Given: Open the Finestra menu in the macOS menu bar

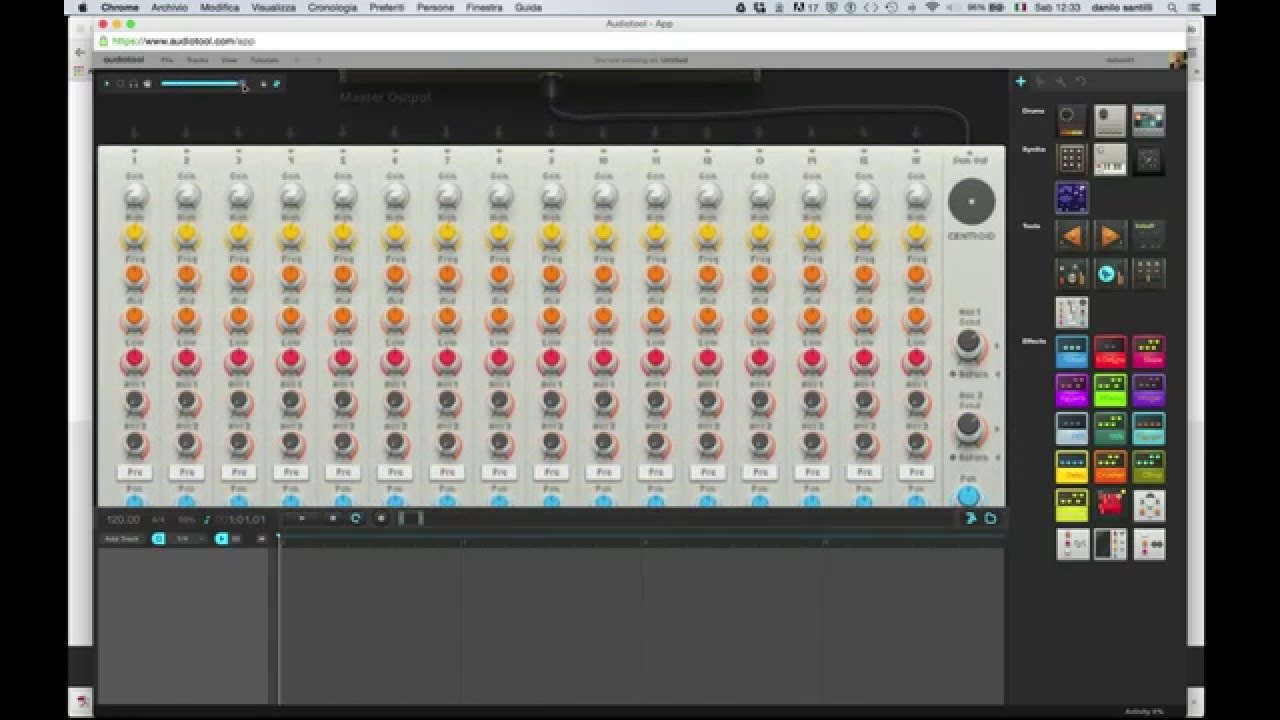Looking at the screenshot, I should (x=484, y=7).
